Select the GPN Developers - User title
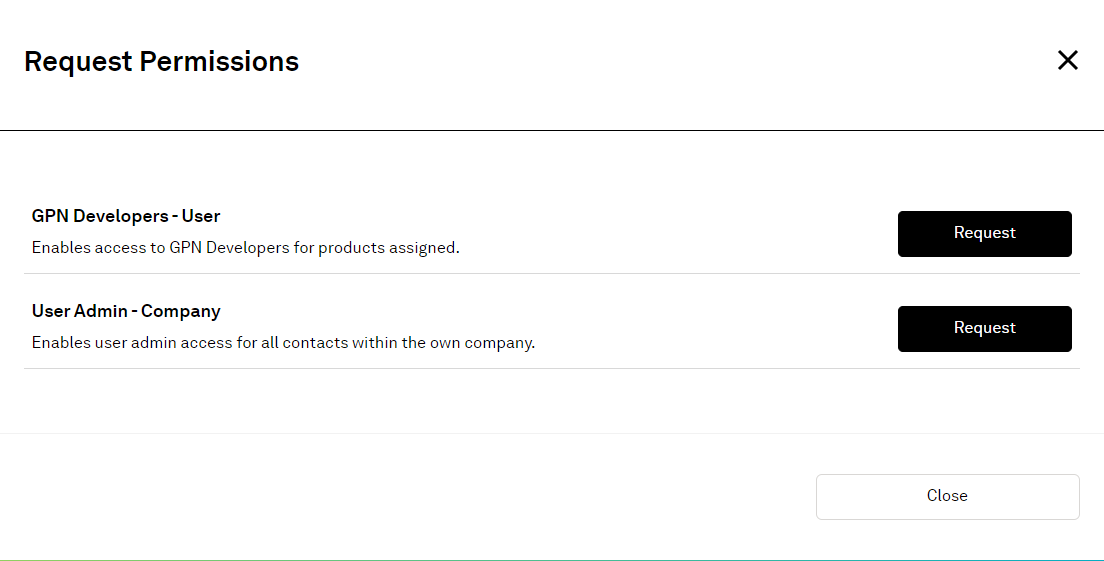1104x561 pixels. pyautogui.click(x=126, y=216)
